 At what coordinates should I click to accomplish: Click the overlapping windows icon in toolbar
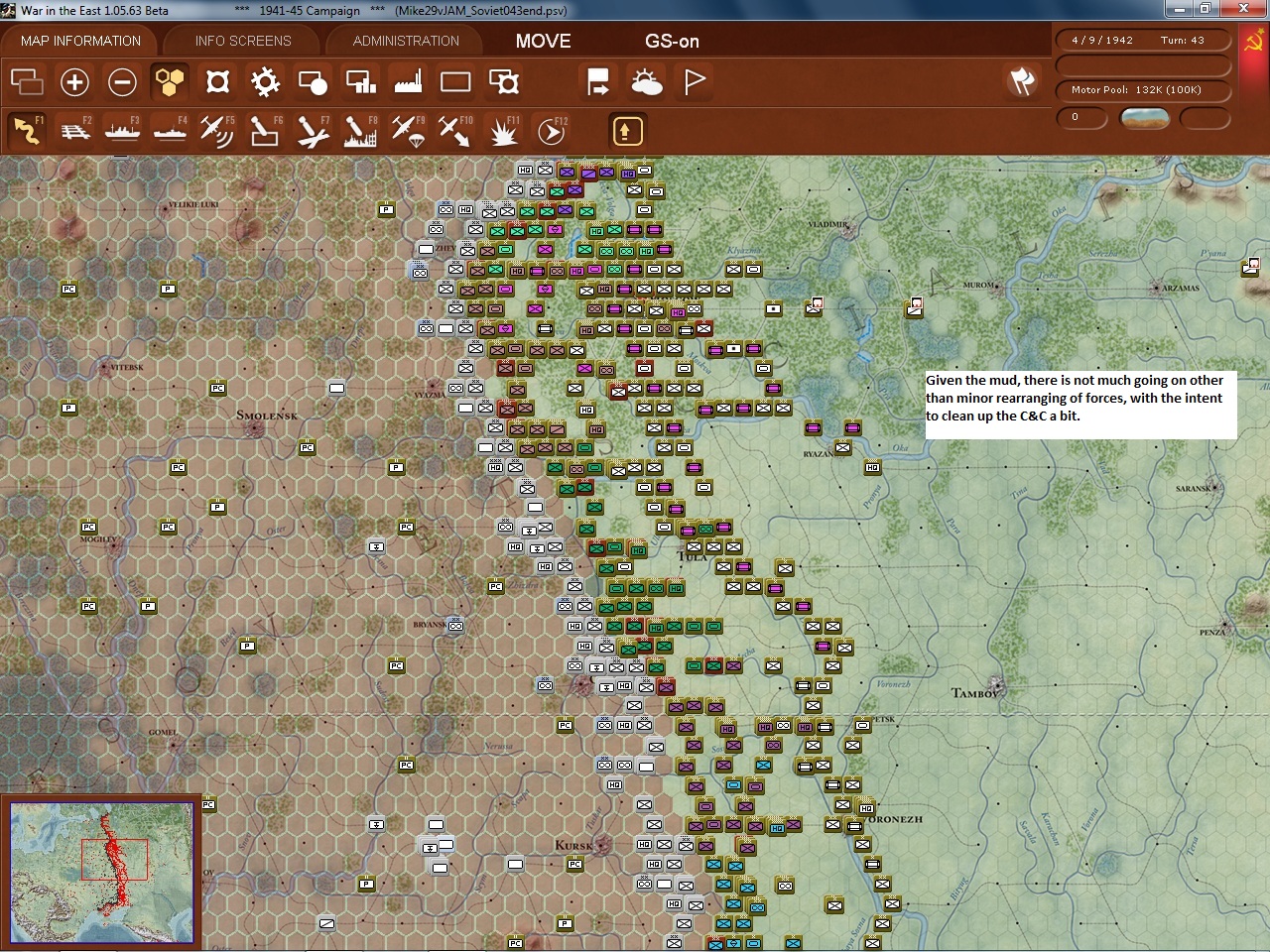27,82
